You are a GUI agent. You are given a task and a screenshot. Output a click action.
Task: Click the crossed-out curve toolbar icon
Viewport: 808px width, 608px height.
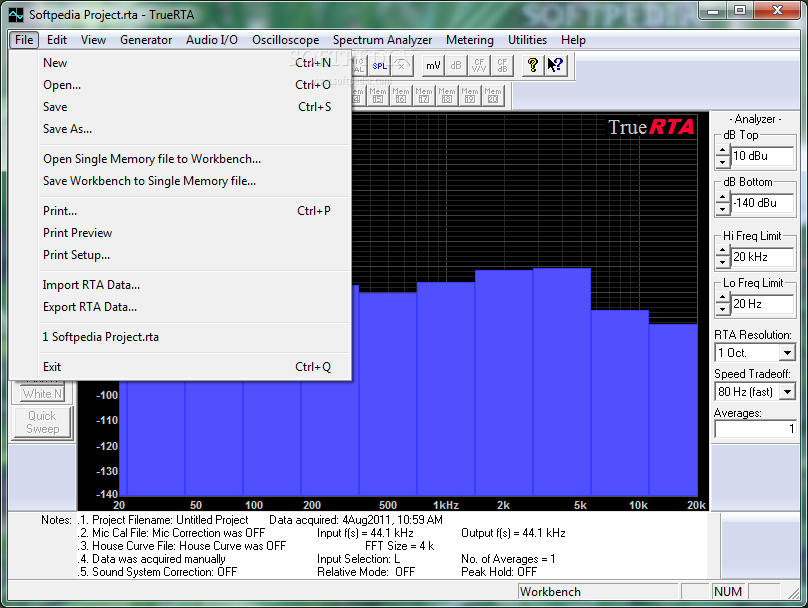tap(402, 65)
